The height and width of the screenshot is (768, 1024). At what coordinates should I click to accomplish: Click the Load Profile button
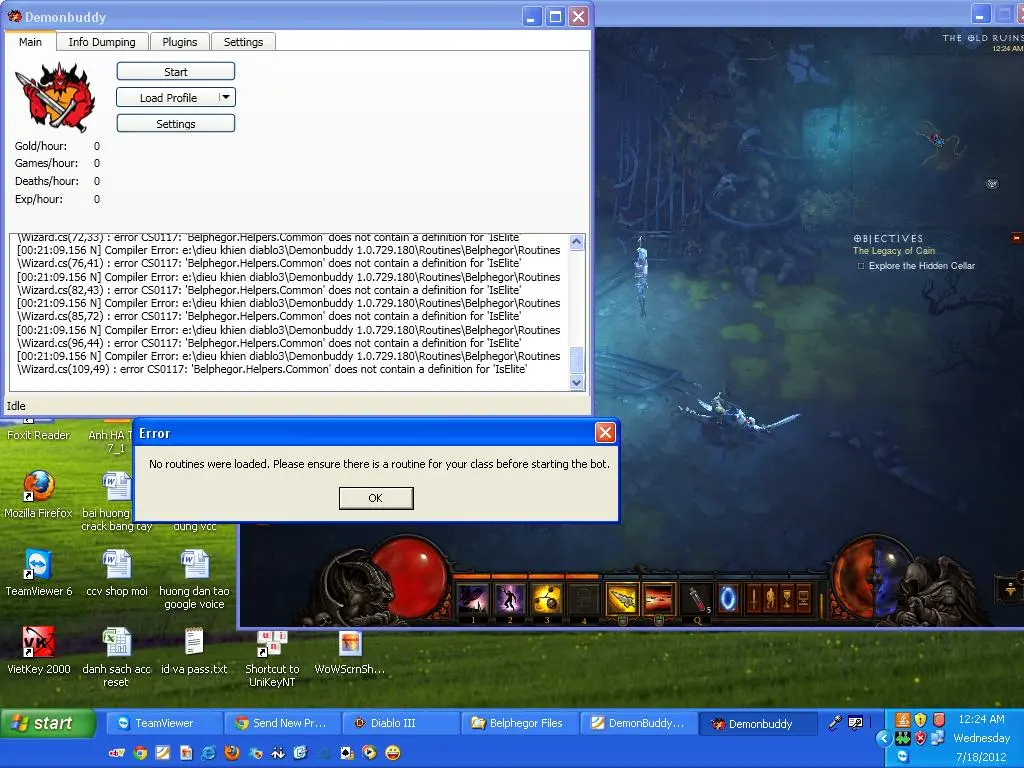(168, 97)
